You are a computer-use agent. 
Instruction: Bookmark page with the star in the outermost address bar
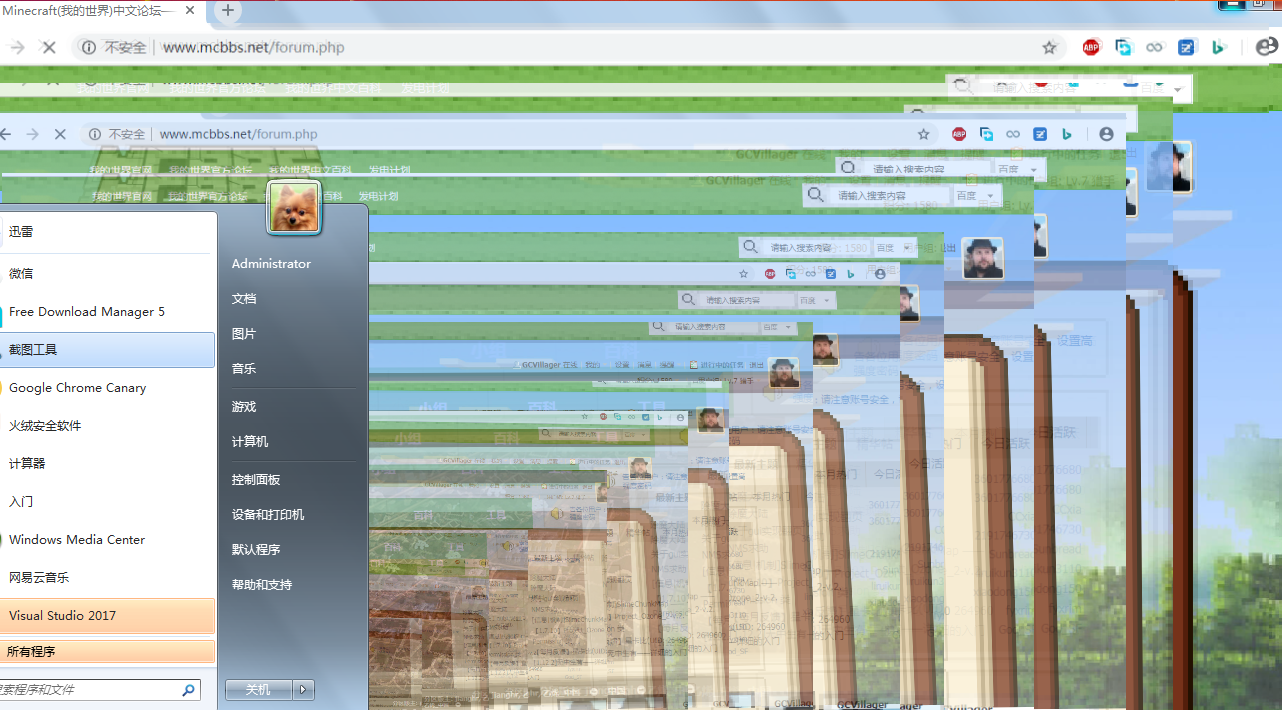coord(1049,47)
